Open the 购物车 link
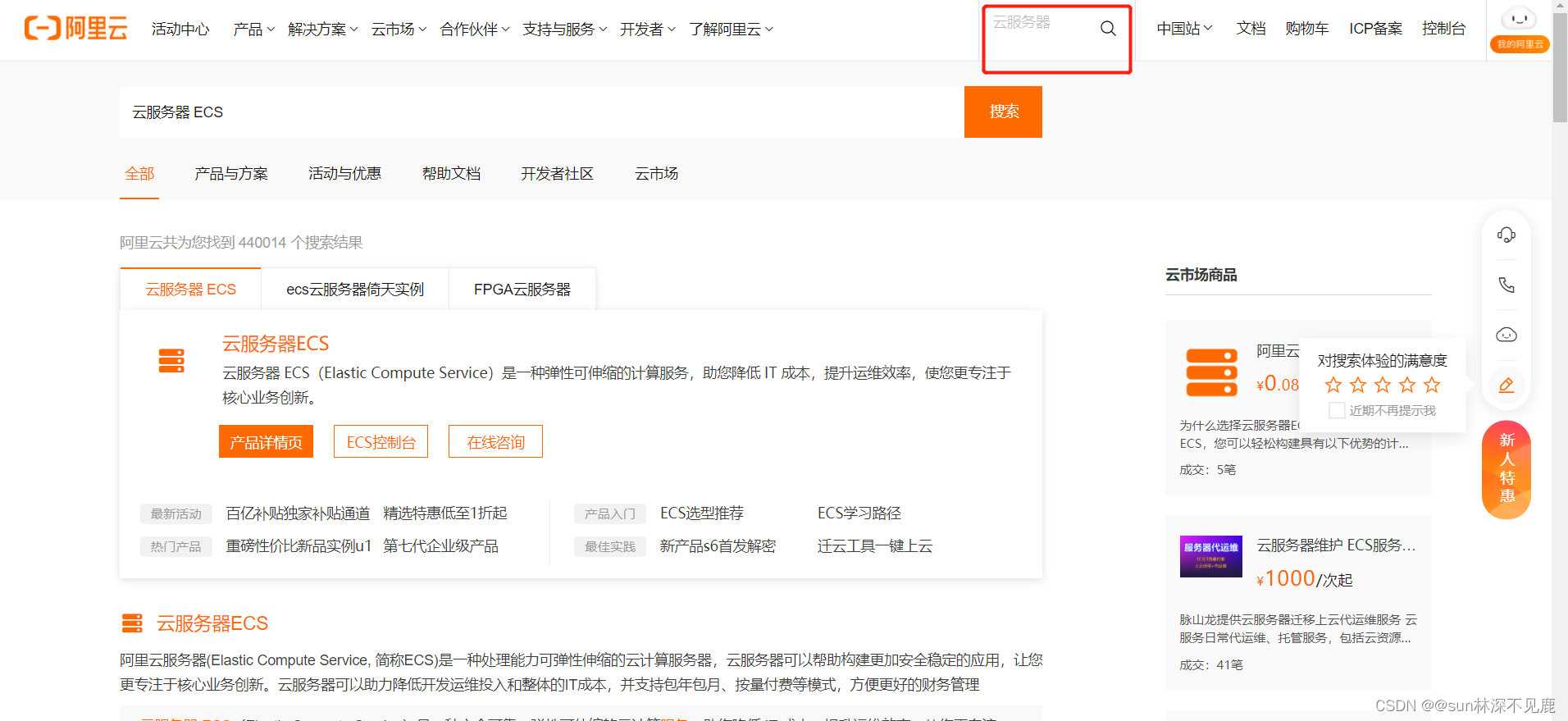The width and height of the screenshot is (1568, 721). tap(1306, 29)
